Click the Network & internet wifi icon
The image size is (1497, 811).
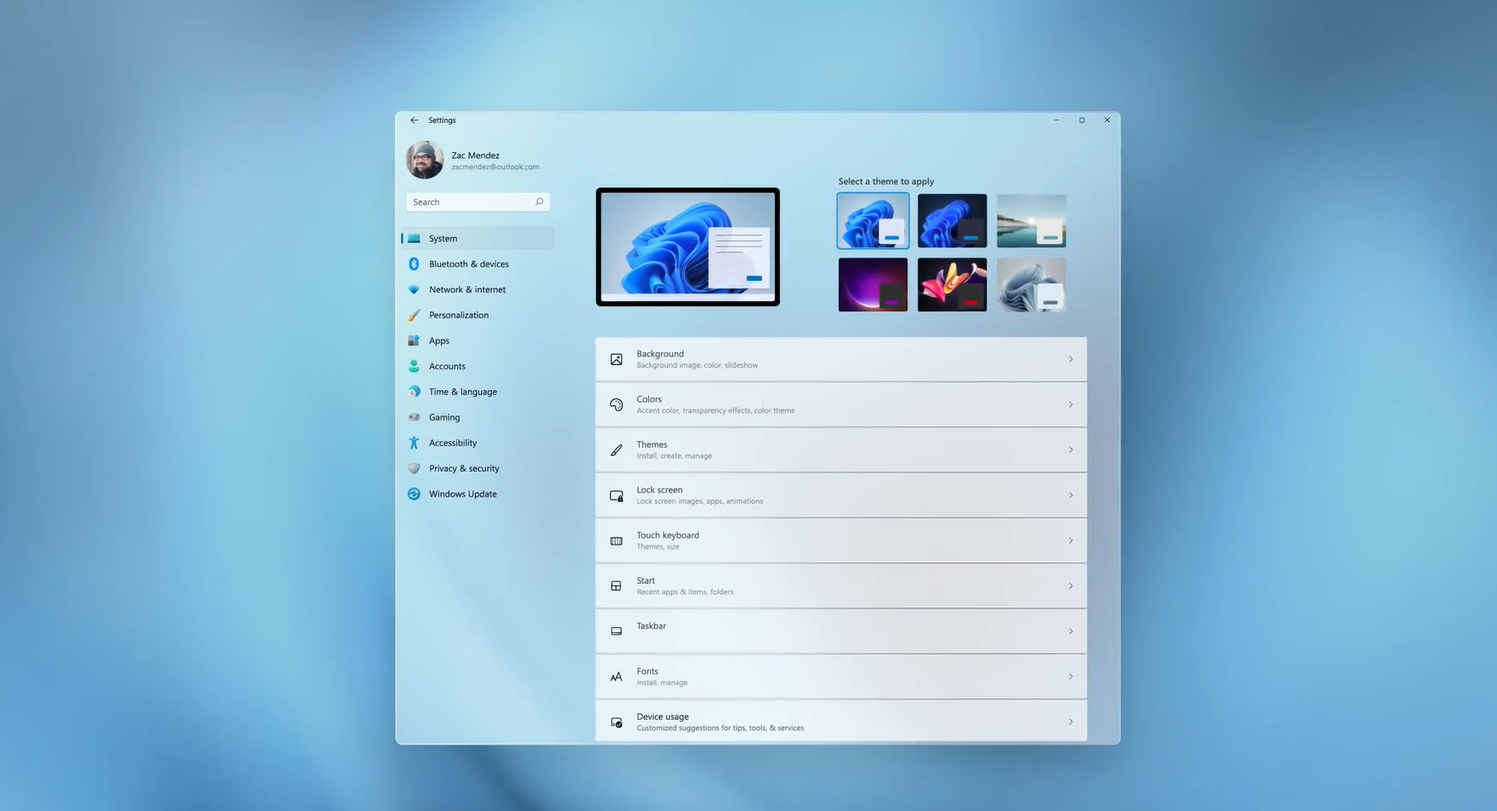414,290
